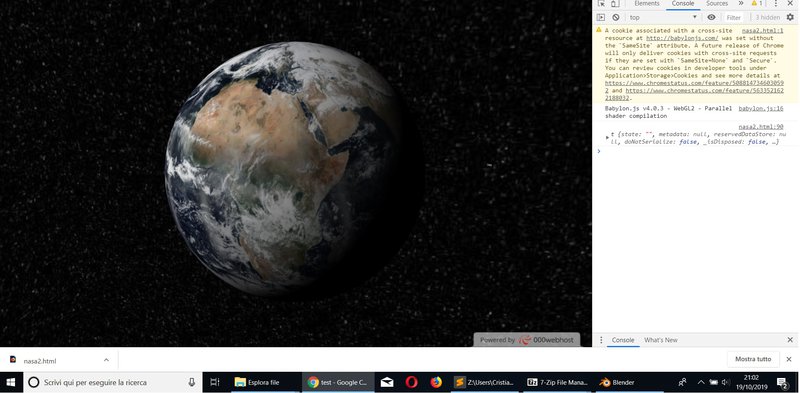Switch to the Elements tab

coord(646,4)
